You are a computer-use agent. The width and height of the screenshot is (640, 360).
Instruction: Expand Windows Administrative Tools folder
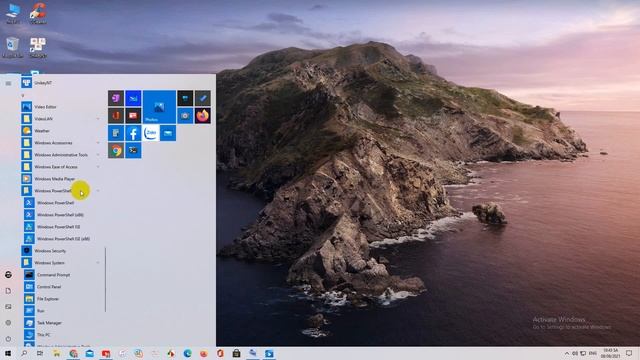point(61,155)
